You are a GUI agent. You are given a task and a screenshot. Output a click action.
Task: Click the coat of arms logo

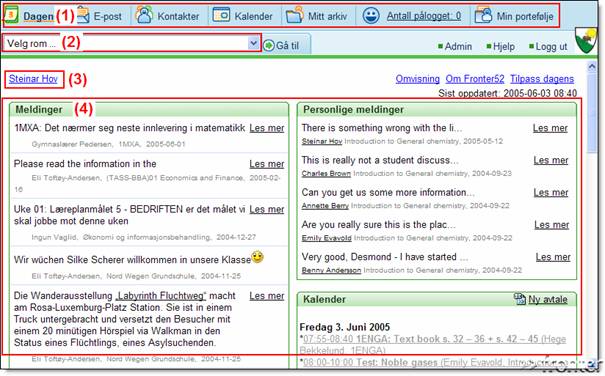tap(586, 40)
